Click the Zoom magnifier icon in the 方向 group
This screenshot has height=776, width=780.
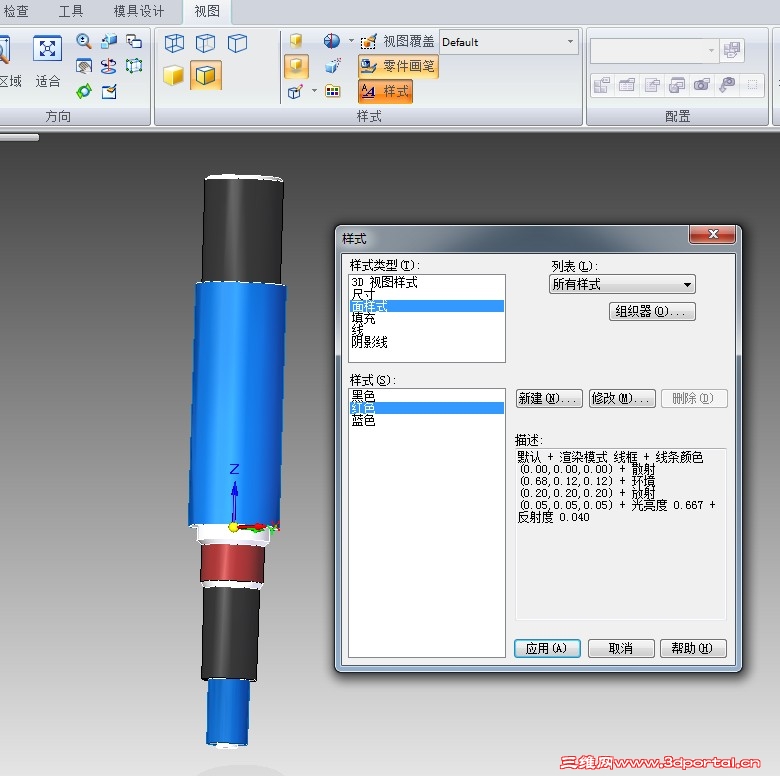[84, 41]
